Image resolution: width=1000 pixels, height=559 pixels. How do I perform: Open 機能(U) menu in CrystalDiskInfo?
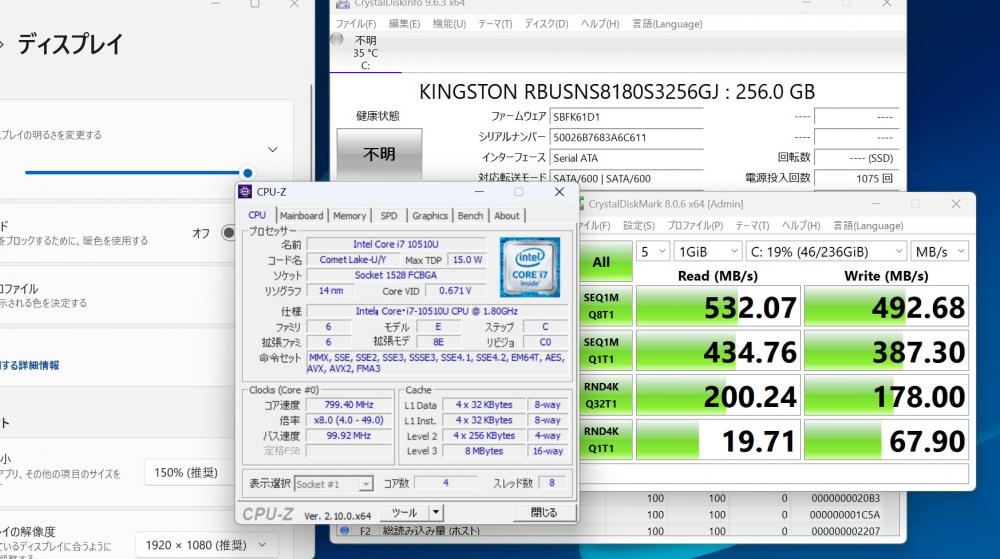point(449,24)
